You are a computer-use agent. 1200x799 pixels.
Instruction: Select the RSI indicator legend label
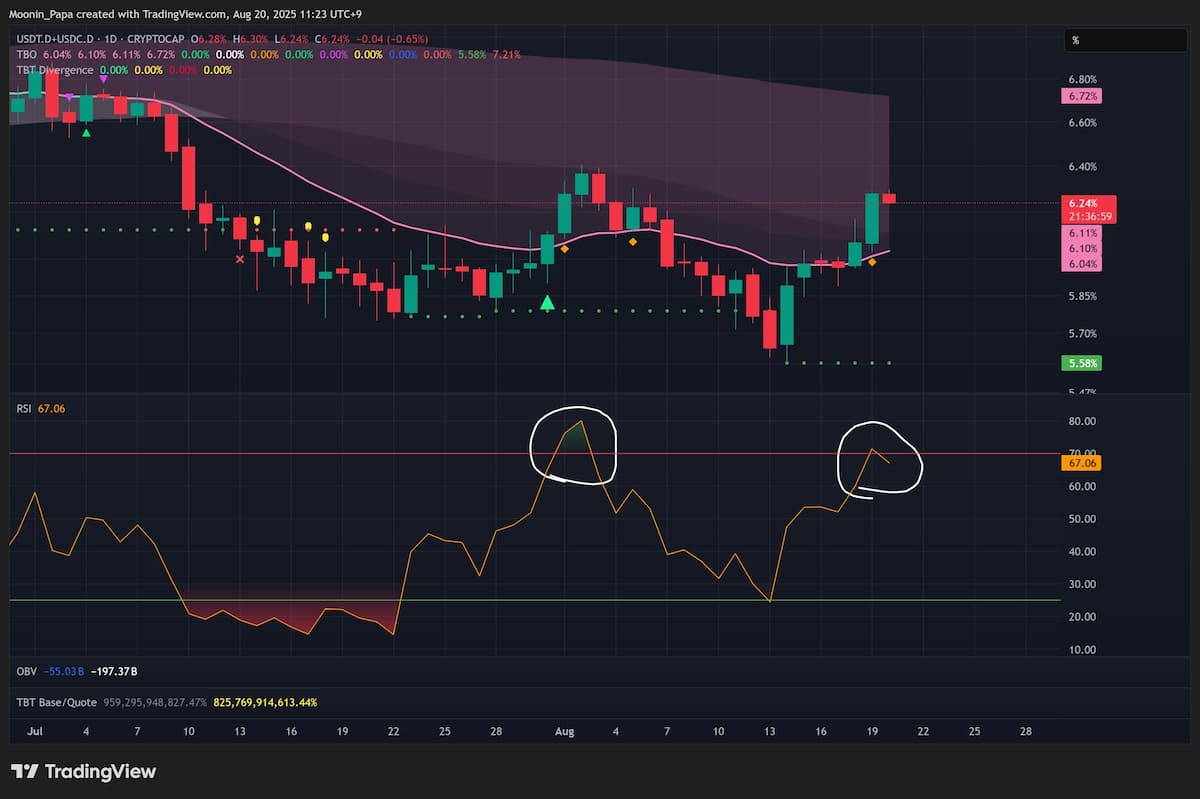click(24, 408)
